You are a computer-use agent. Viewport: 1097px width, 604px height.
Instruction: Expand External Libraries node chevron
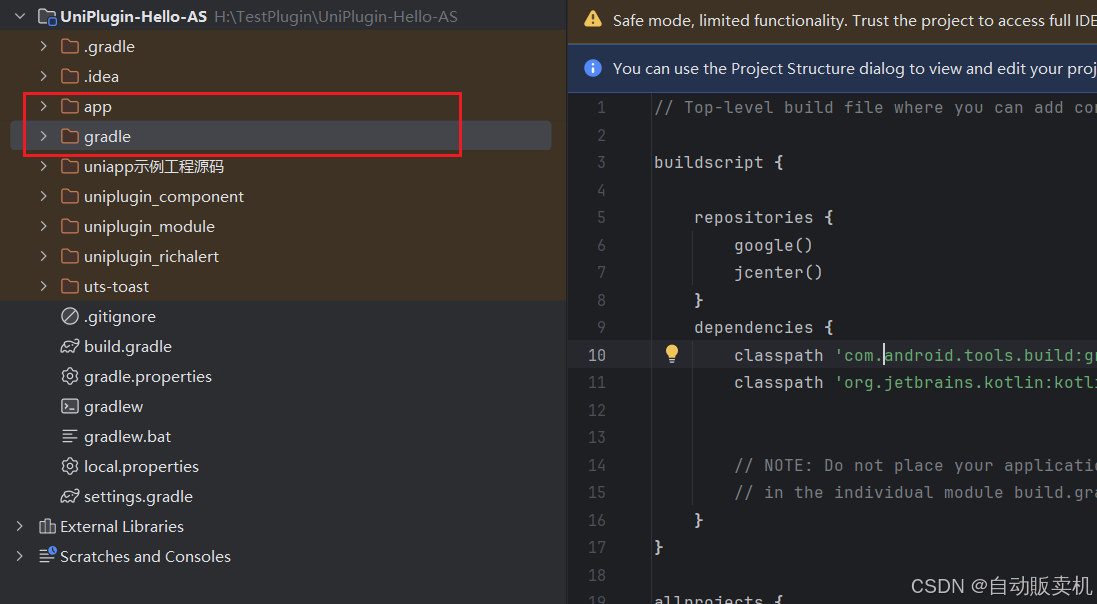20,526
